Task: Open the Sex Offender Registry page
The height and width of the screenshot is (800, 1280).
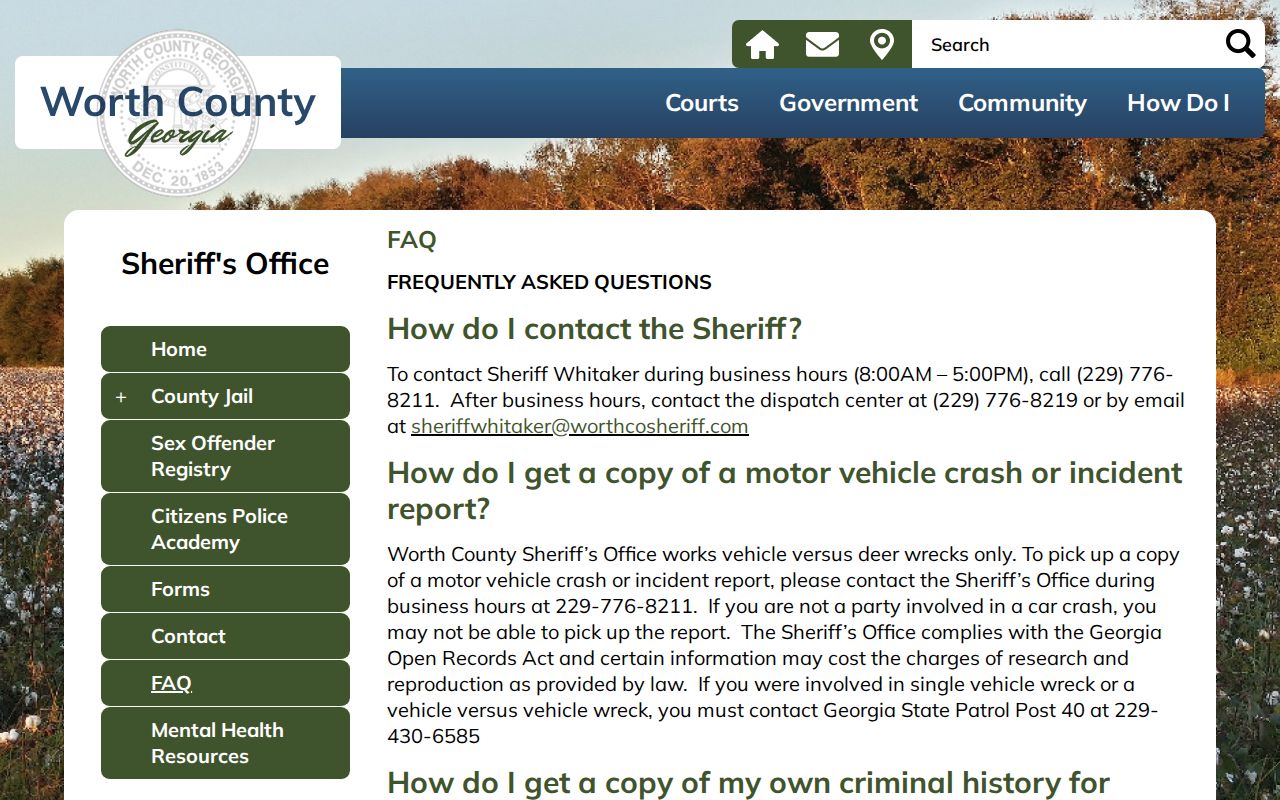Action: (x=225, y=456)
